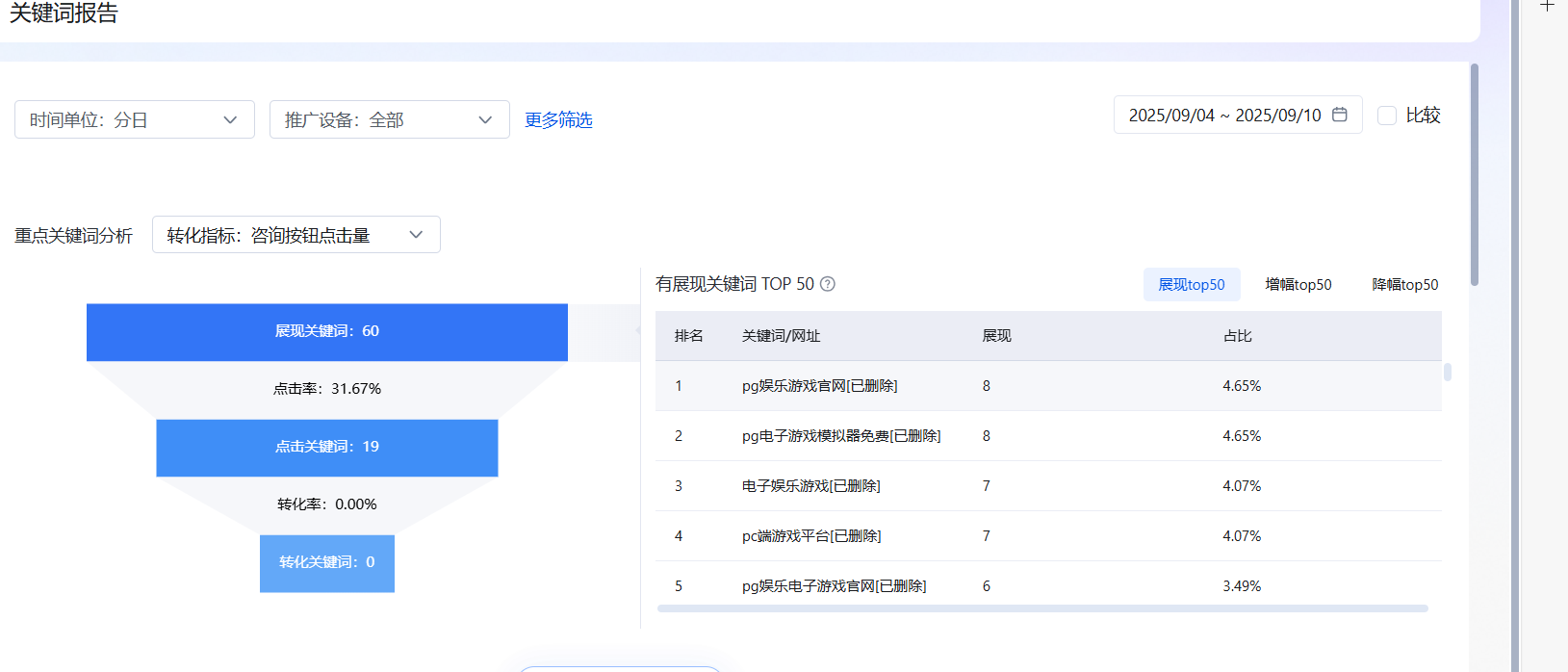Click the table's horizontal scrollbar
The width and height of the screenshot is (1568, 672).
click(1041, 608)
